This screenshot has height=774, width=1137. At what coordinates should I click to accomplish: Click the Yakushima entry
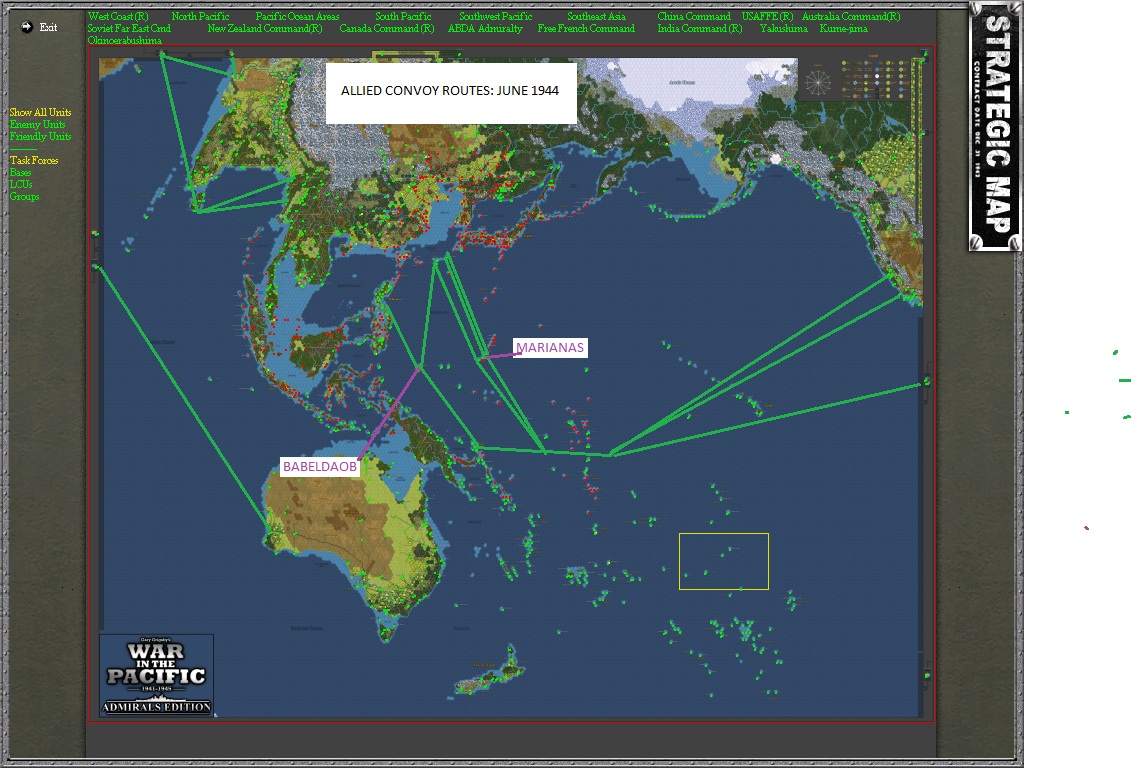pos(783,28)
